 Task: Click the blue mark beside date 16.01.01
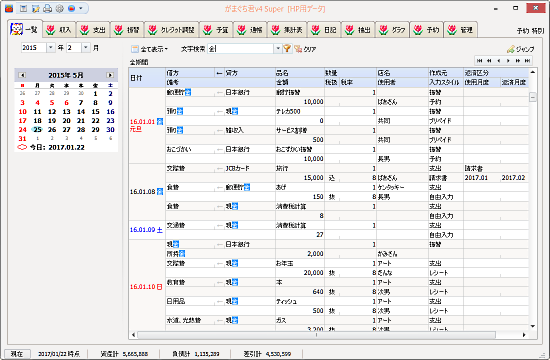[160, 121]
